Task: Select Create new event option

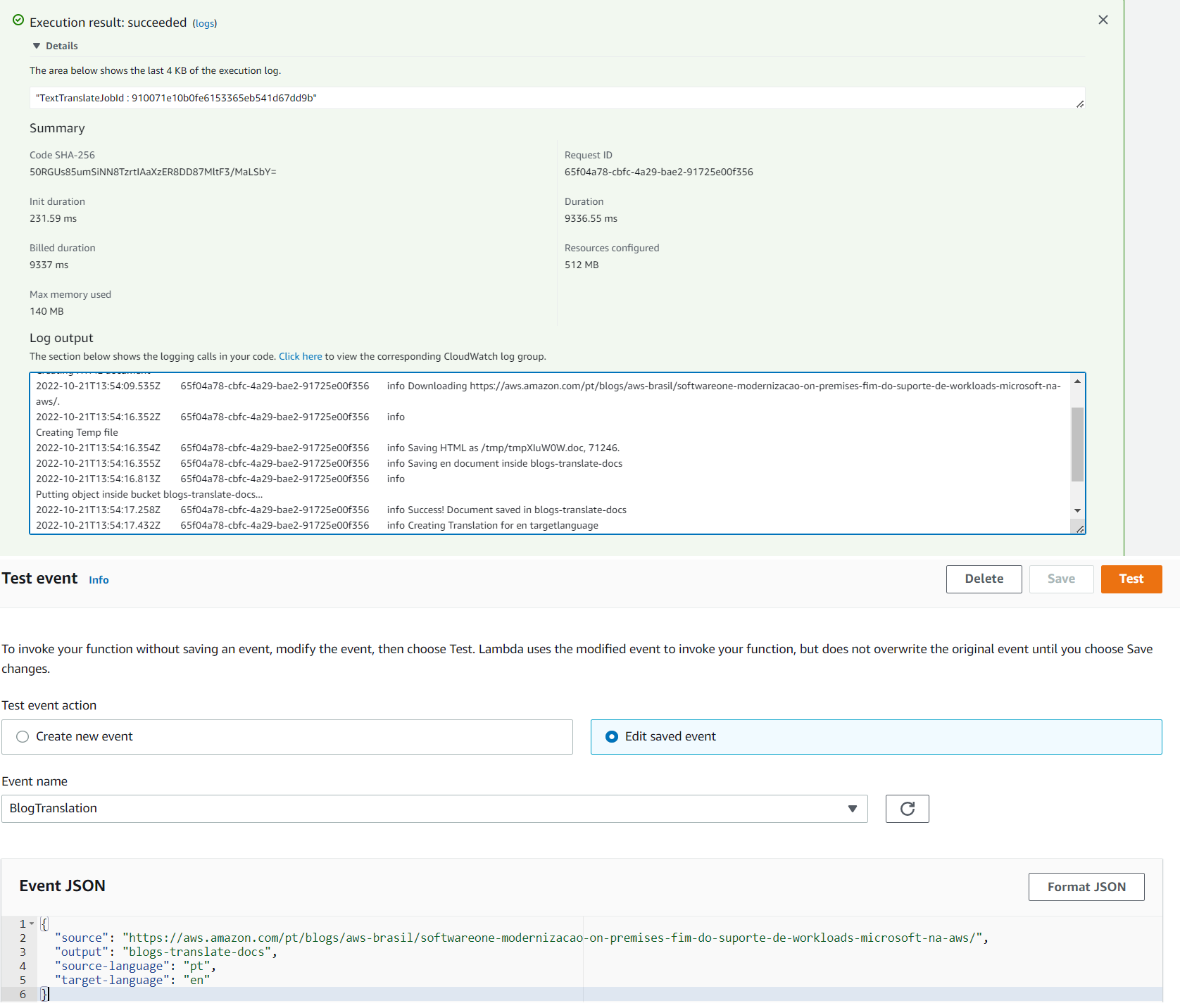Action: point(287,736)
